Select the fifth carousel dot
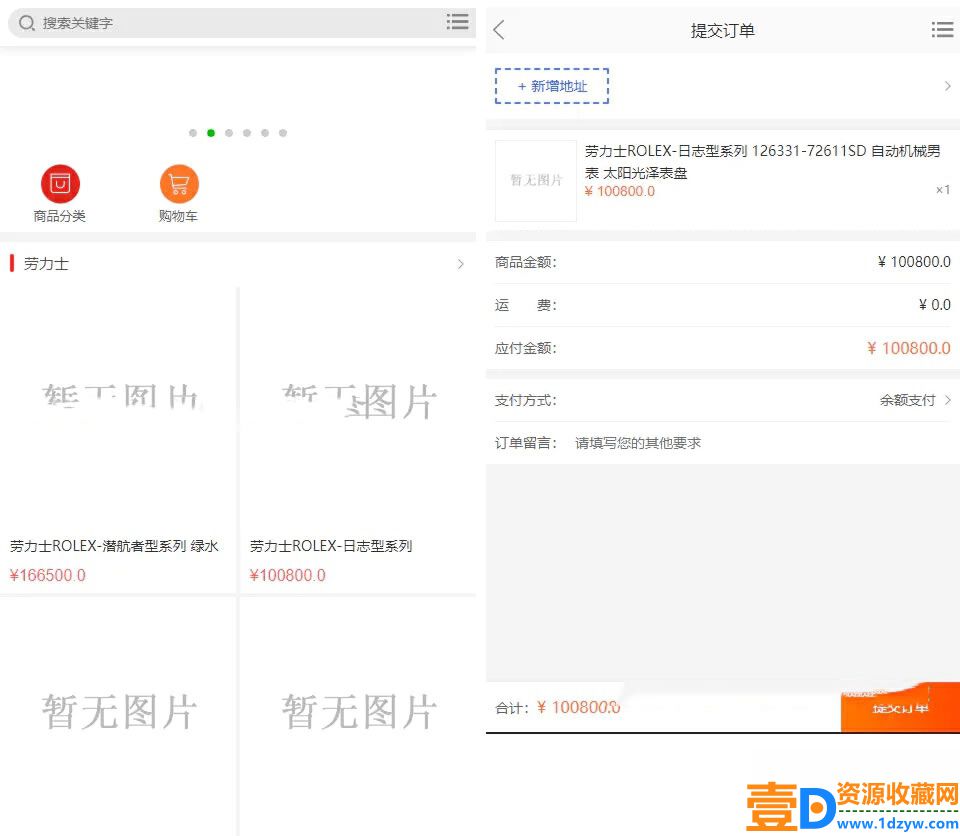The image size is (960, 836). (x=265, y=133)
